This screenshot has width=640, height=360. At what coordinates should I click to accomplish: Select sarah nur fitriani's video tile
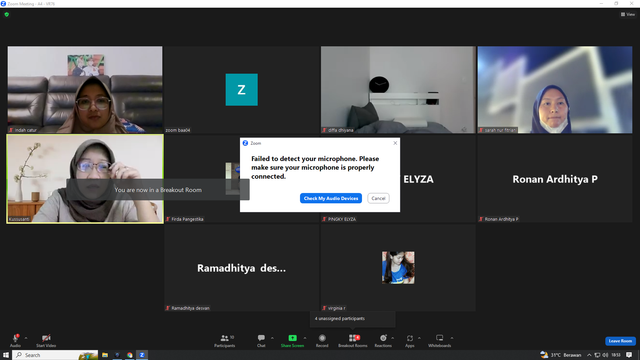555,89
